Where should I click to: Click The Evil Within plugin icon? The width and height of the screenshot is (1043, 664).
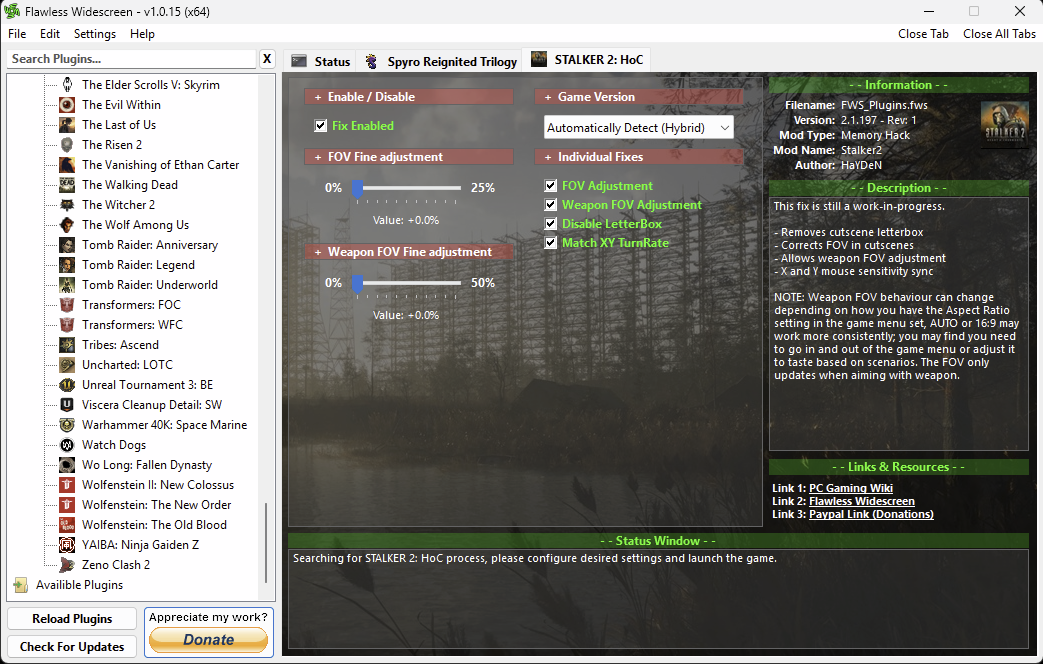click(x=67, y=104)
